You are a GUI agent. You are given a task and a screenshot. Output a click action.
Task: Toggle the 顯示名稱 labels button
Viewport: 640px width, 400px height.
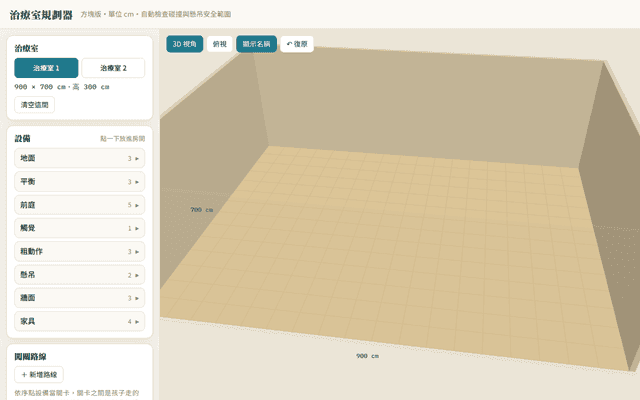[256, 44]
